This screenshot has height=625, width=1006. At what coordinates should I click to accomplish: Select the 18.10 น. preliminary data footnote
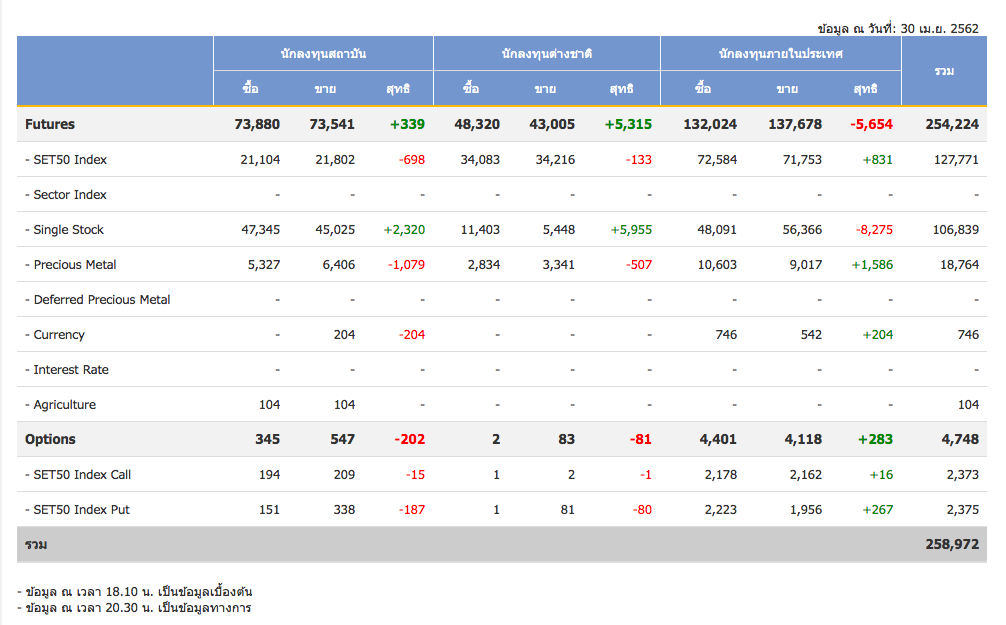click(x=135, y=592)
